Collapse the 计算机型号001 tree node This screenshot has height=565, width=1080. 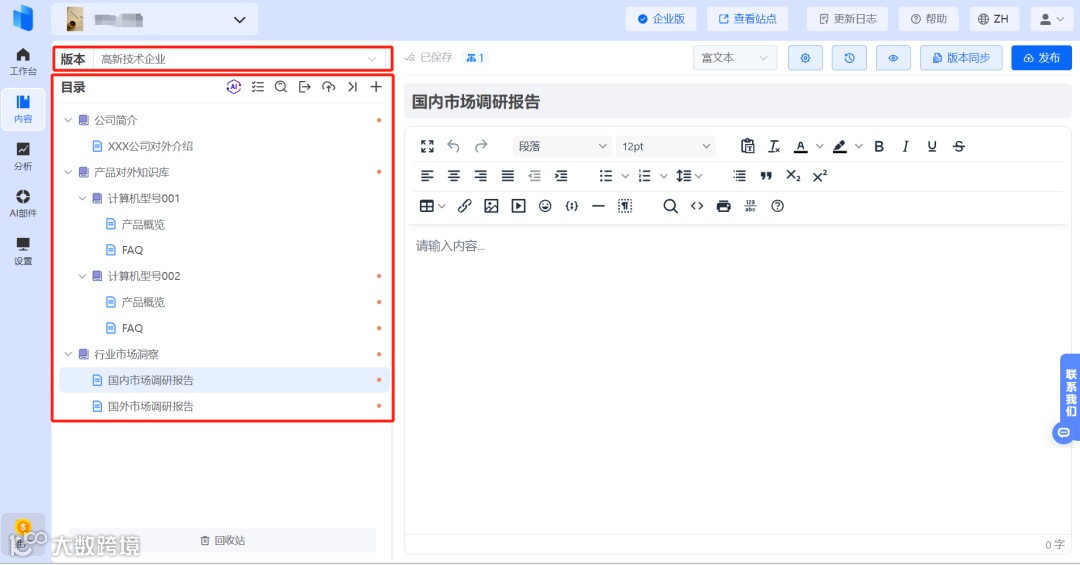tap(82, 198)
